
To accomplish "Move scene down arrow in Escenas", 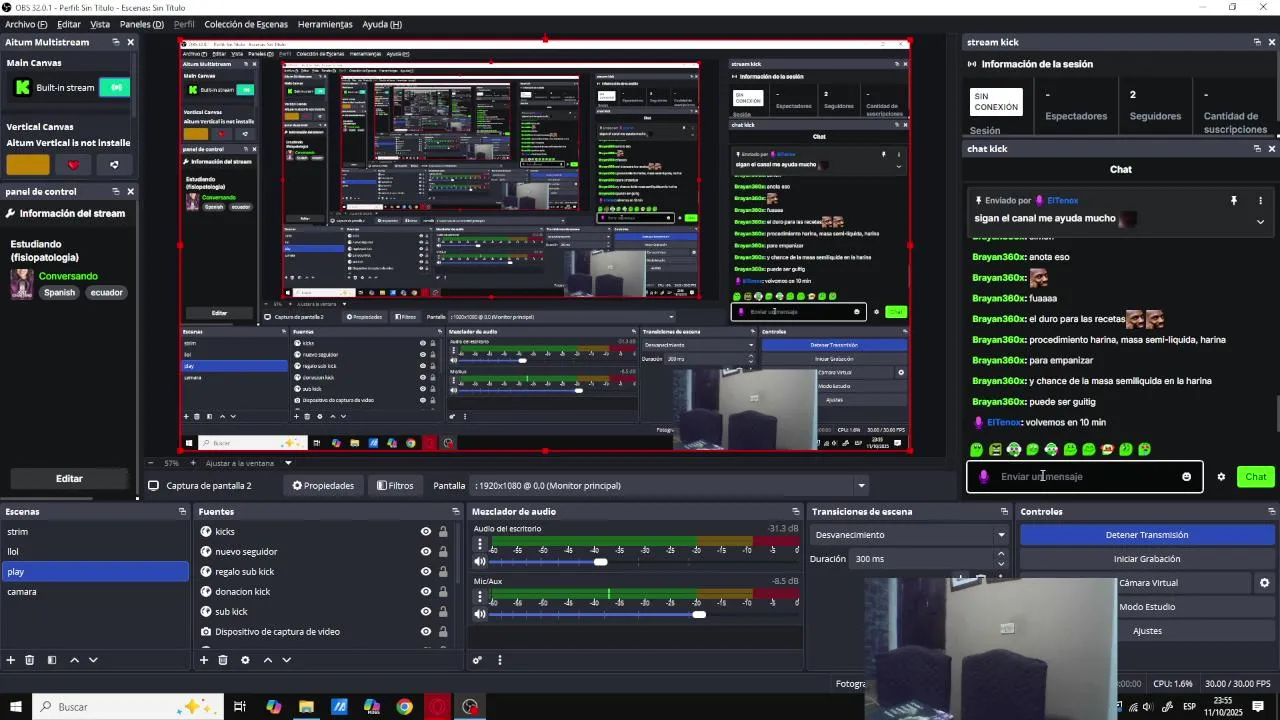I will [94, 660].
